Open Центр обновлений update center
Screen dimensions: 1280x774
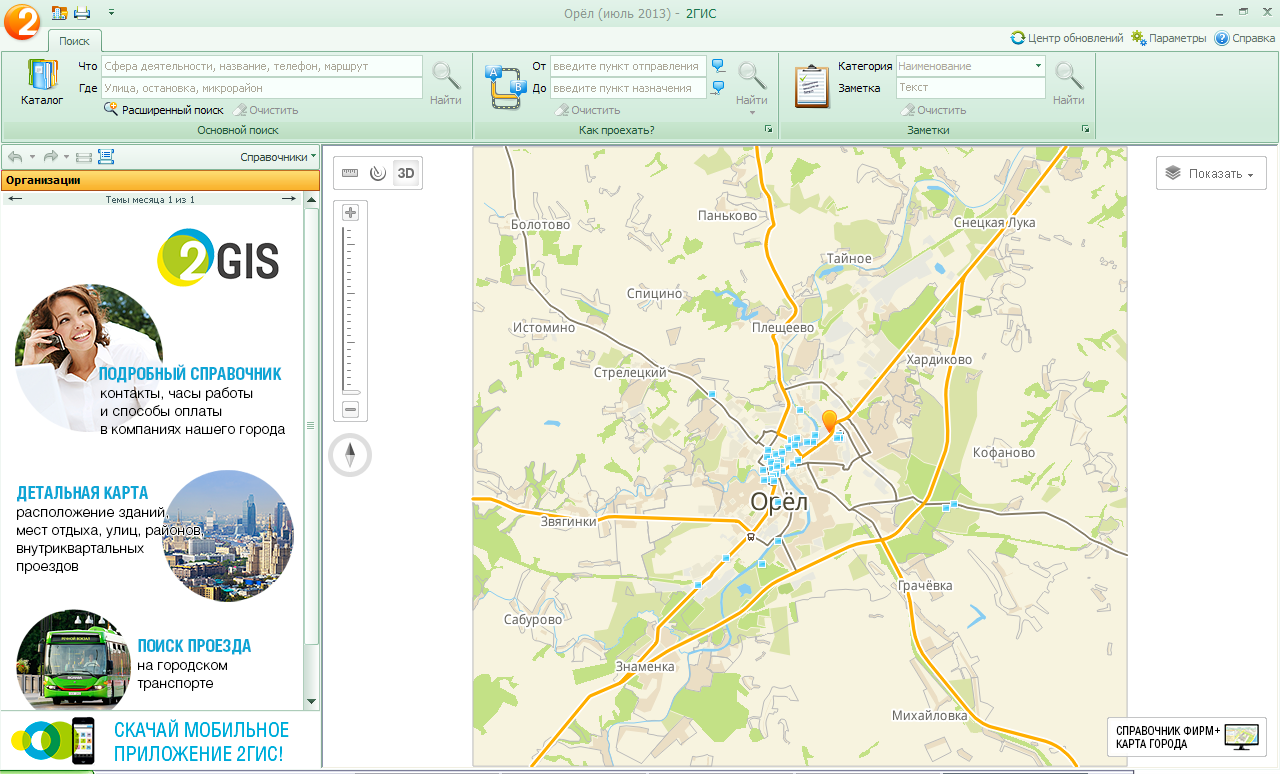click(1067, 38)
